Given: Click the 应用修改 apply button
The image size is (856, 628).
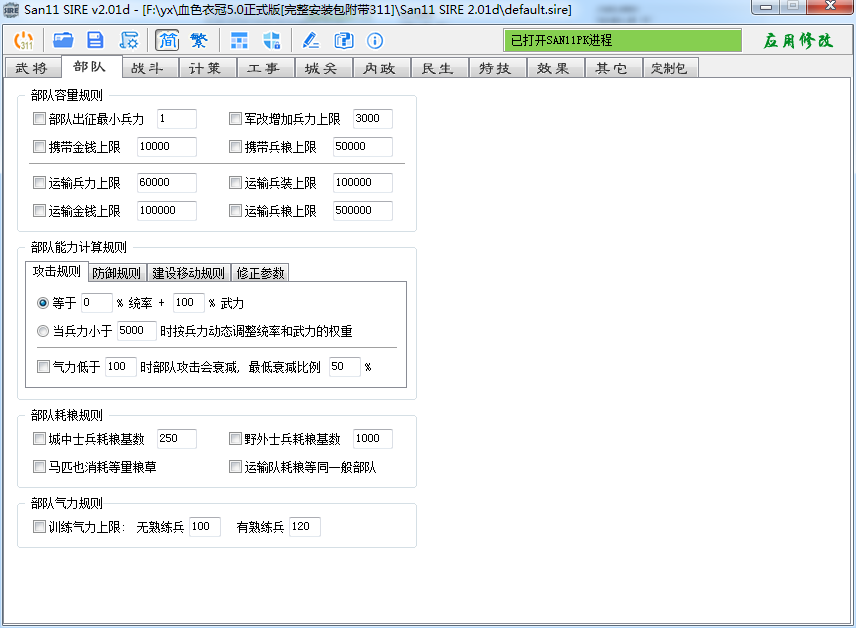Looking at the screenshot, I should [798, 40].
